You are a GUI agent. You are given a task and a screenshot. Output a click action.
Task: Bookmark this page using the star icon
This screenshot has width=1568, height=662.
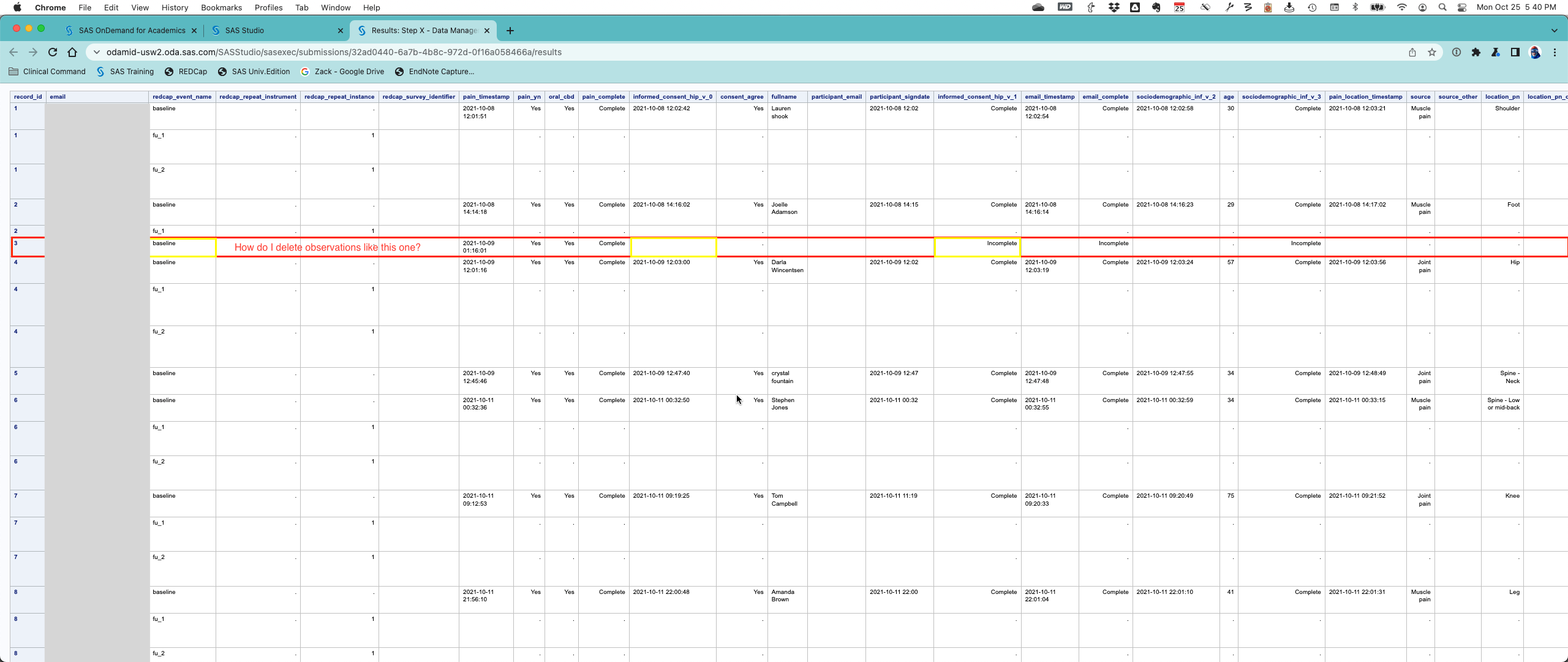(x=1433, y=52)
